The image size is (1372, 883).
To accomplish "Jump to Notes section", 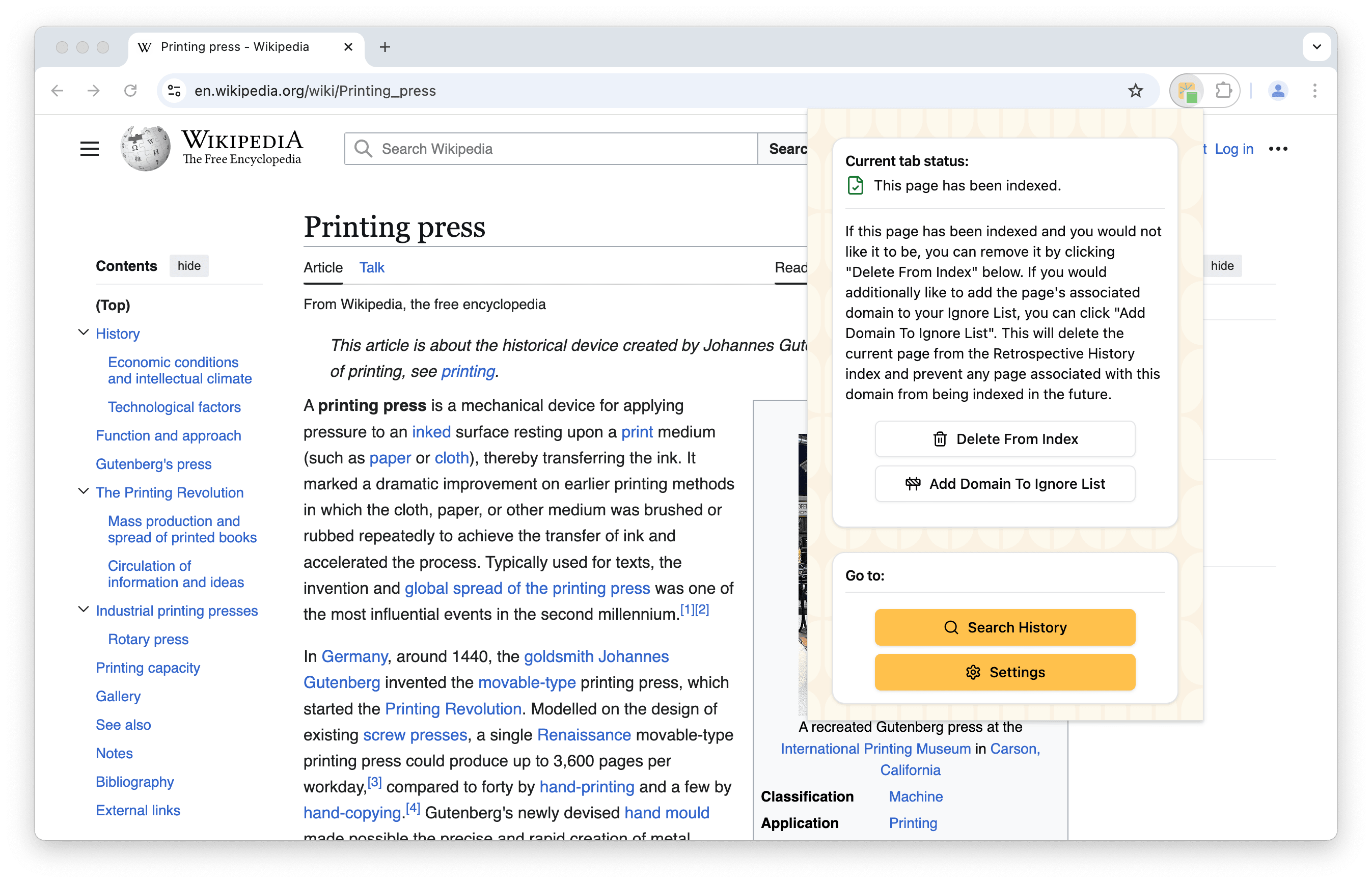I will coord(114,754).
